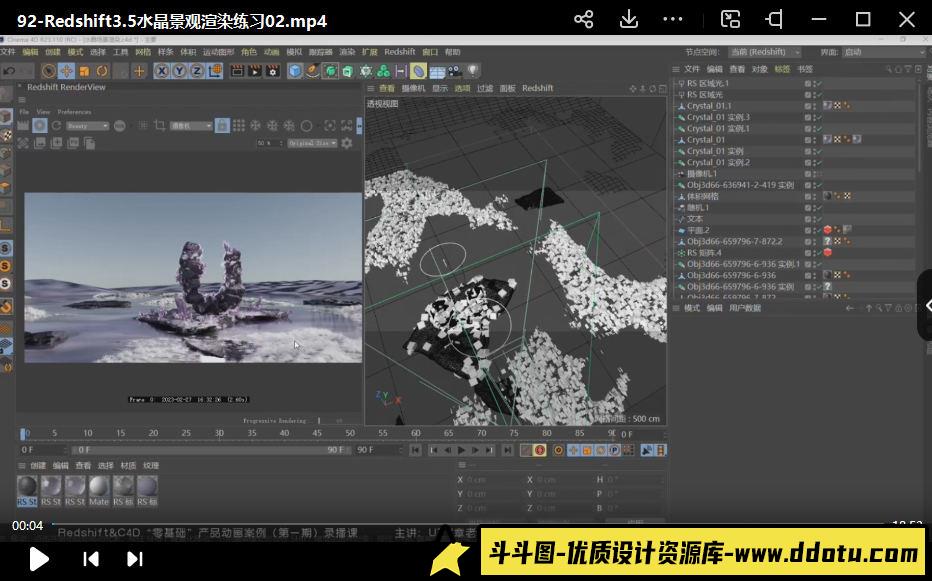Open the camera dropdown in RenderView
The width and height of the screenshot is (932, 581).
191,126
